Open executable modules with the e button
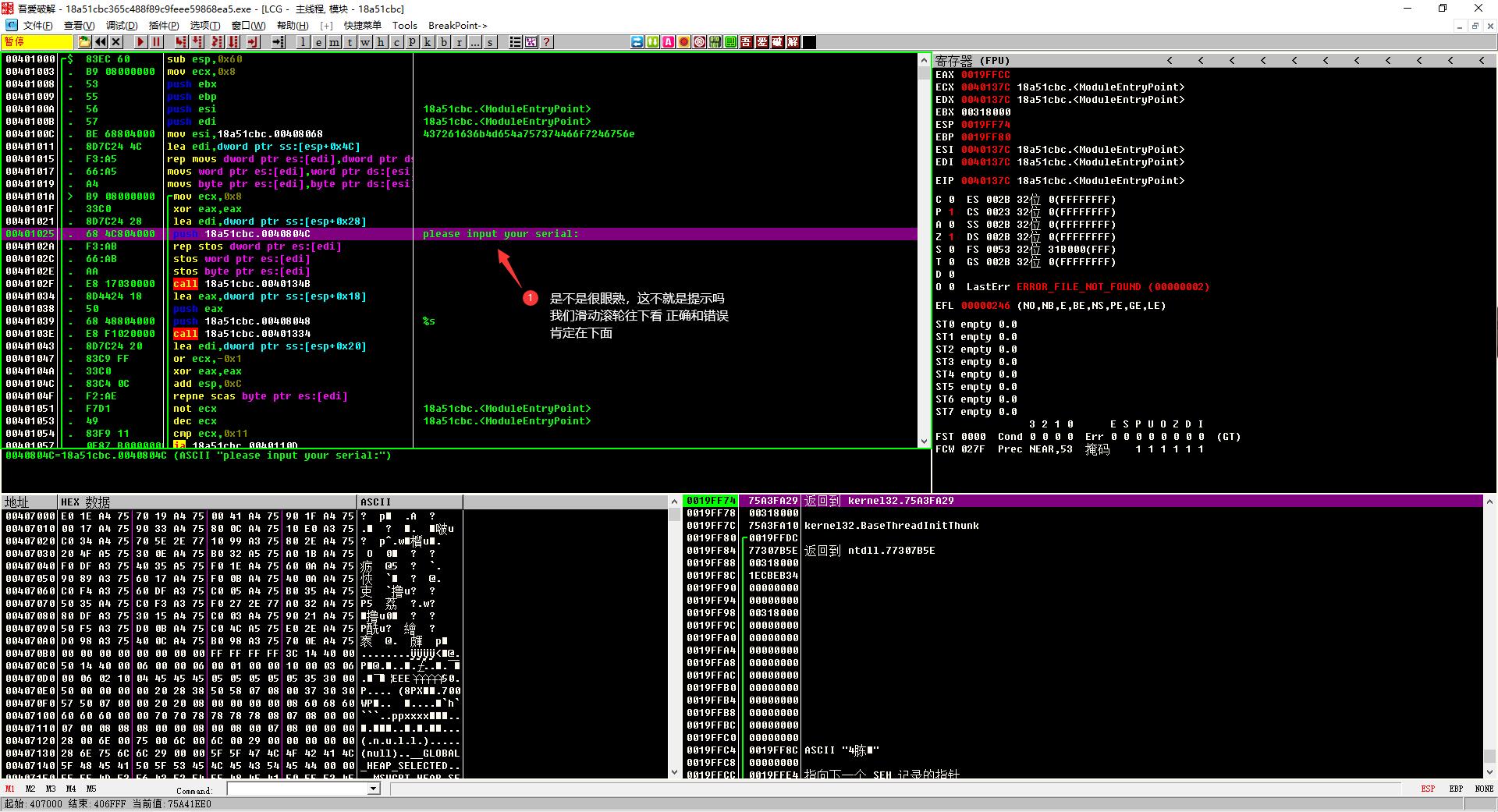The image size is (1498, 812). coord(319,42)
